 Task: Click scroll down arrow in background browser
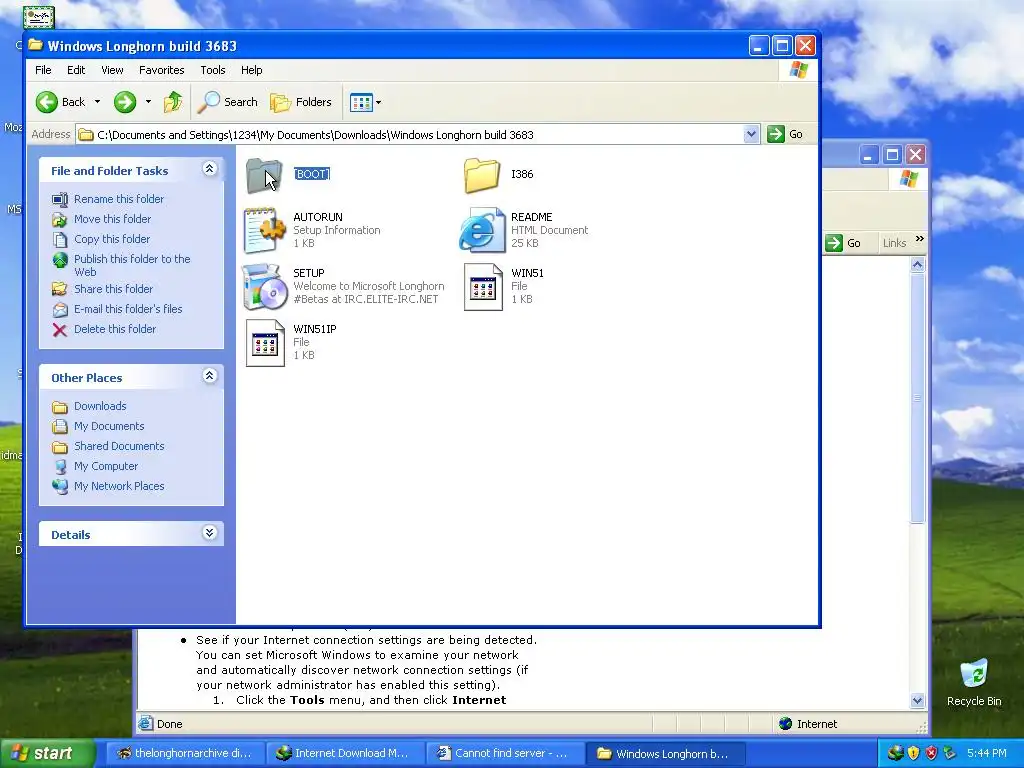(917, 701)
